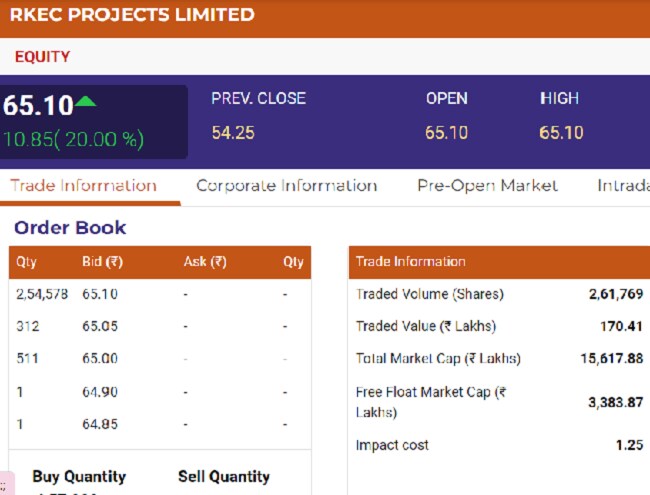
Task: Open the Trade Information tab
Action: (x=83, y=185)
